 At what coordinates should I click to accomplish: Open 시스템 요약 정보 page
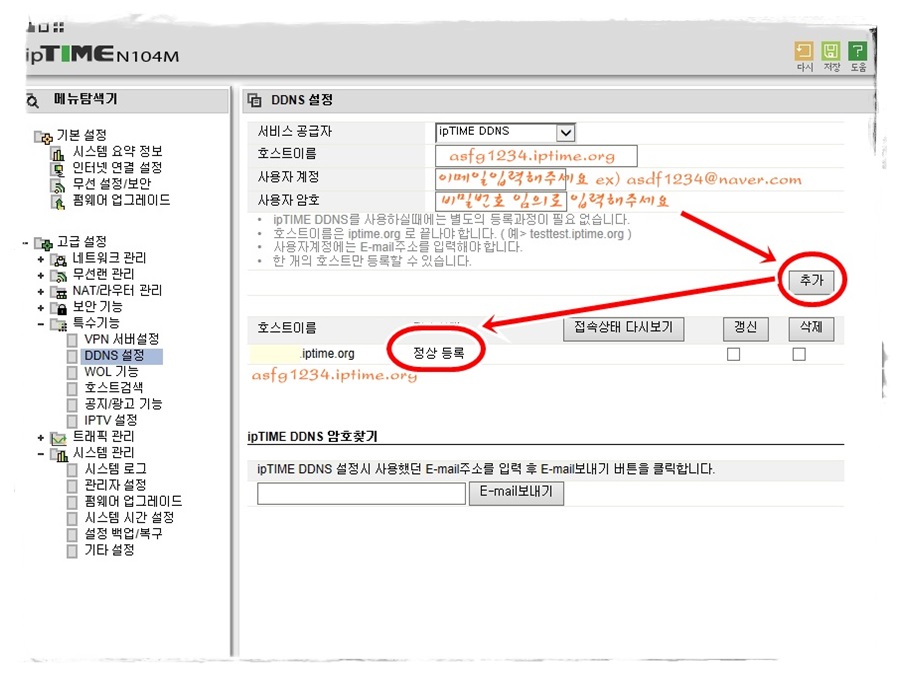pos(117,152)
